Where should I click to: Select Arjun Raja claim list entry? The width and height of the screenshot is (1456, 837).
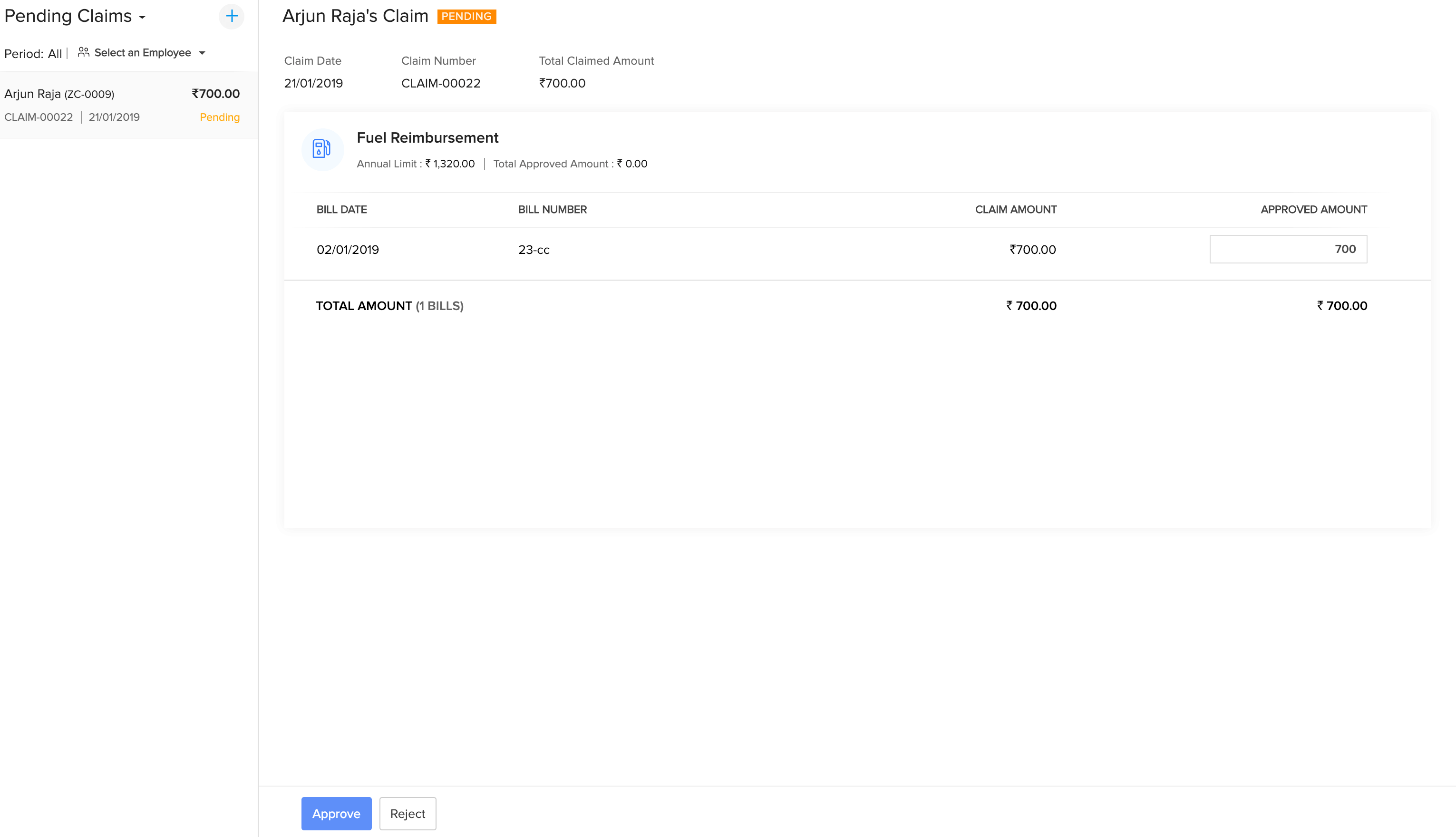coord(122,105)
